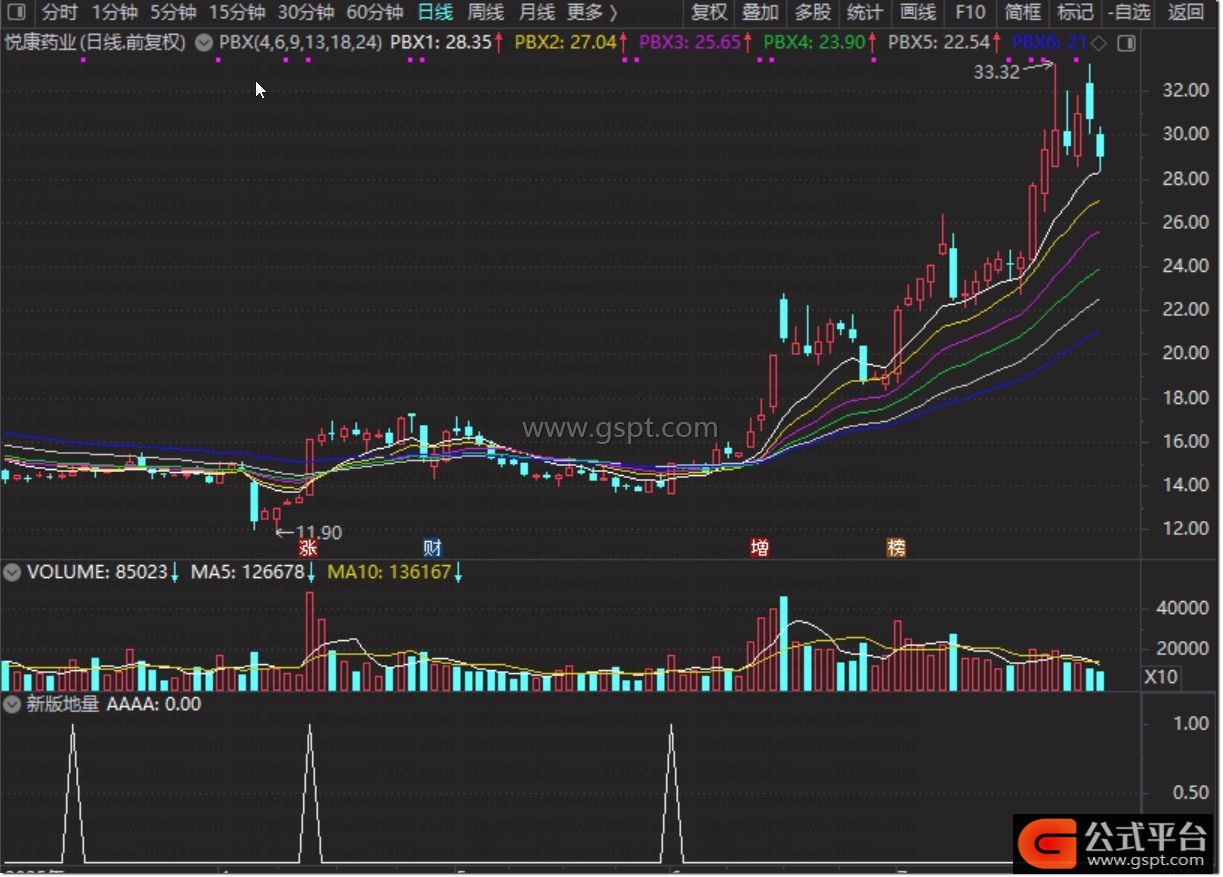Viewport: 1223px width, 877px height.
Task: Click the PBX1: 28.35 value
Action: coord(441,43)
